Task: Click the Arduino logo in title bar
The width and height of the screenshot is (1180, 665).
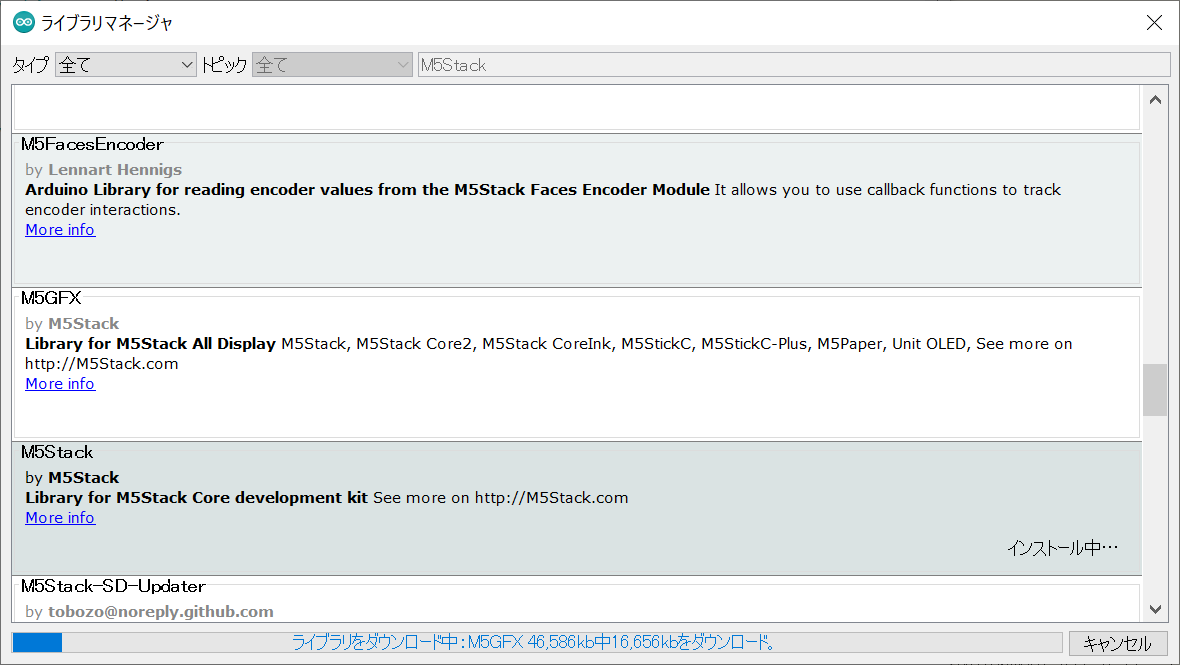Action: point(23,23)
